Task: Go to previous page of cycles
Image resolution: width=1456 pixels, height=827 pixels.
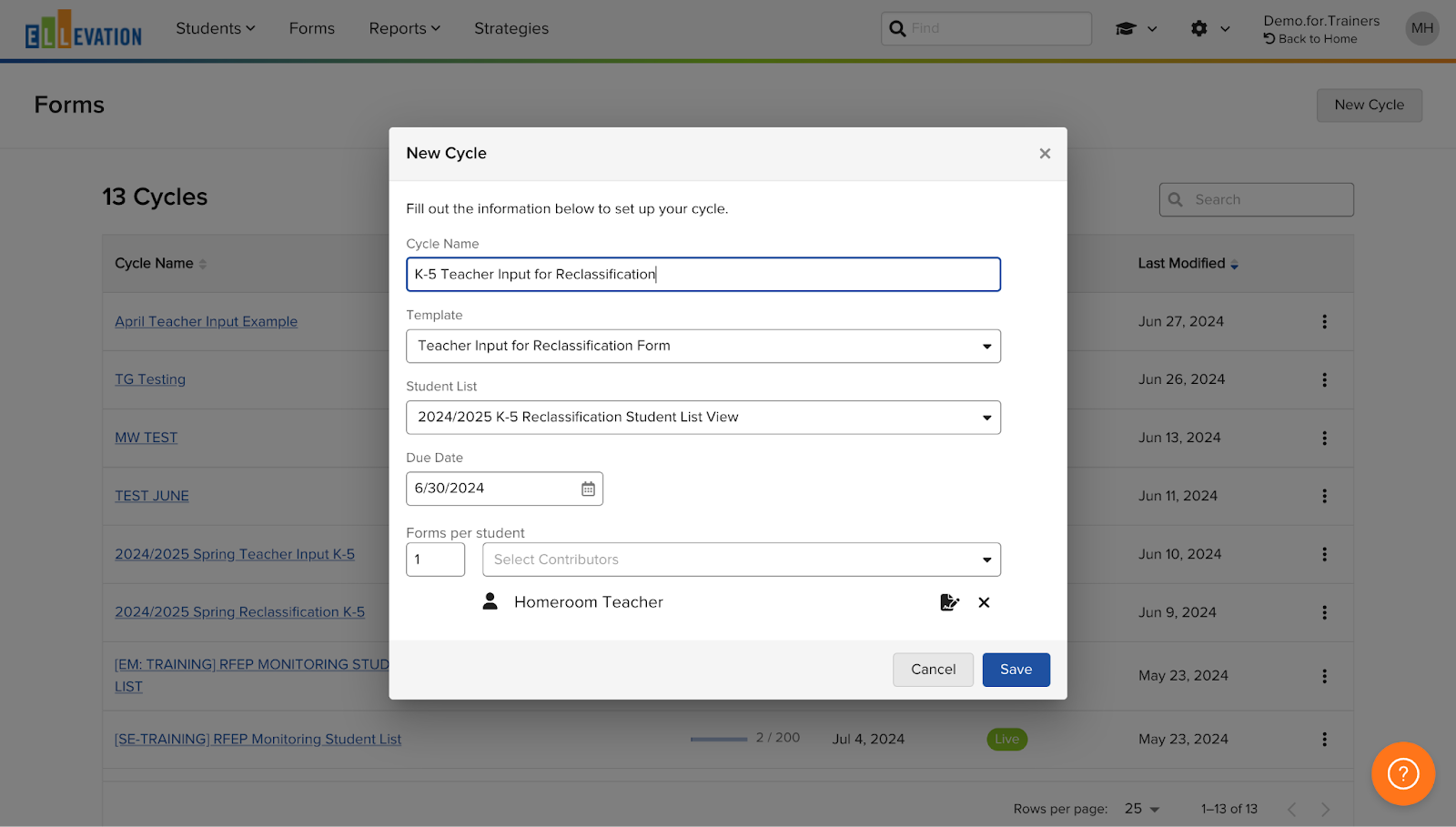Action: click(x=1291, y=809)
